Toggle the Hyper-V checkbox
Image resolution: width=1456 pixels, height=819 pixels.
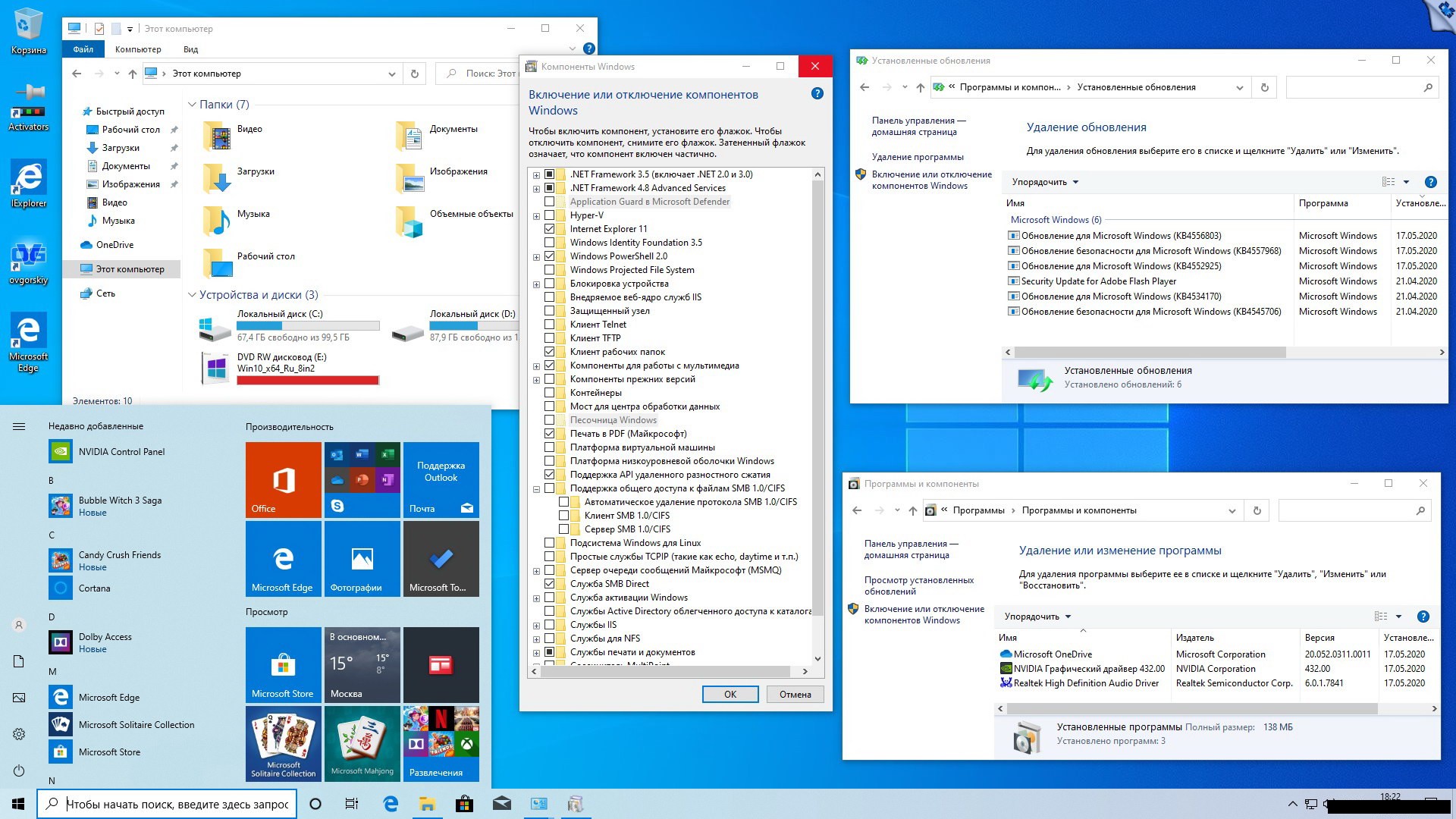coord(549,215)
